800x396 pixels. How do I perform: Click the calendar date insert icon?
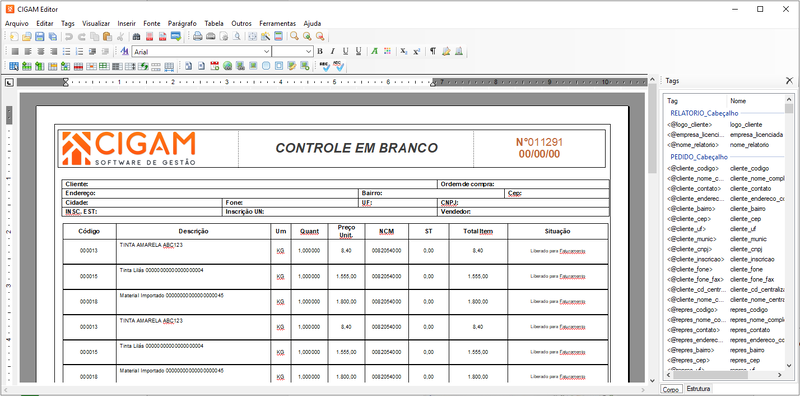[215, 66]
